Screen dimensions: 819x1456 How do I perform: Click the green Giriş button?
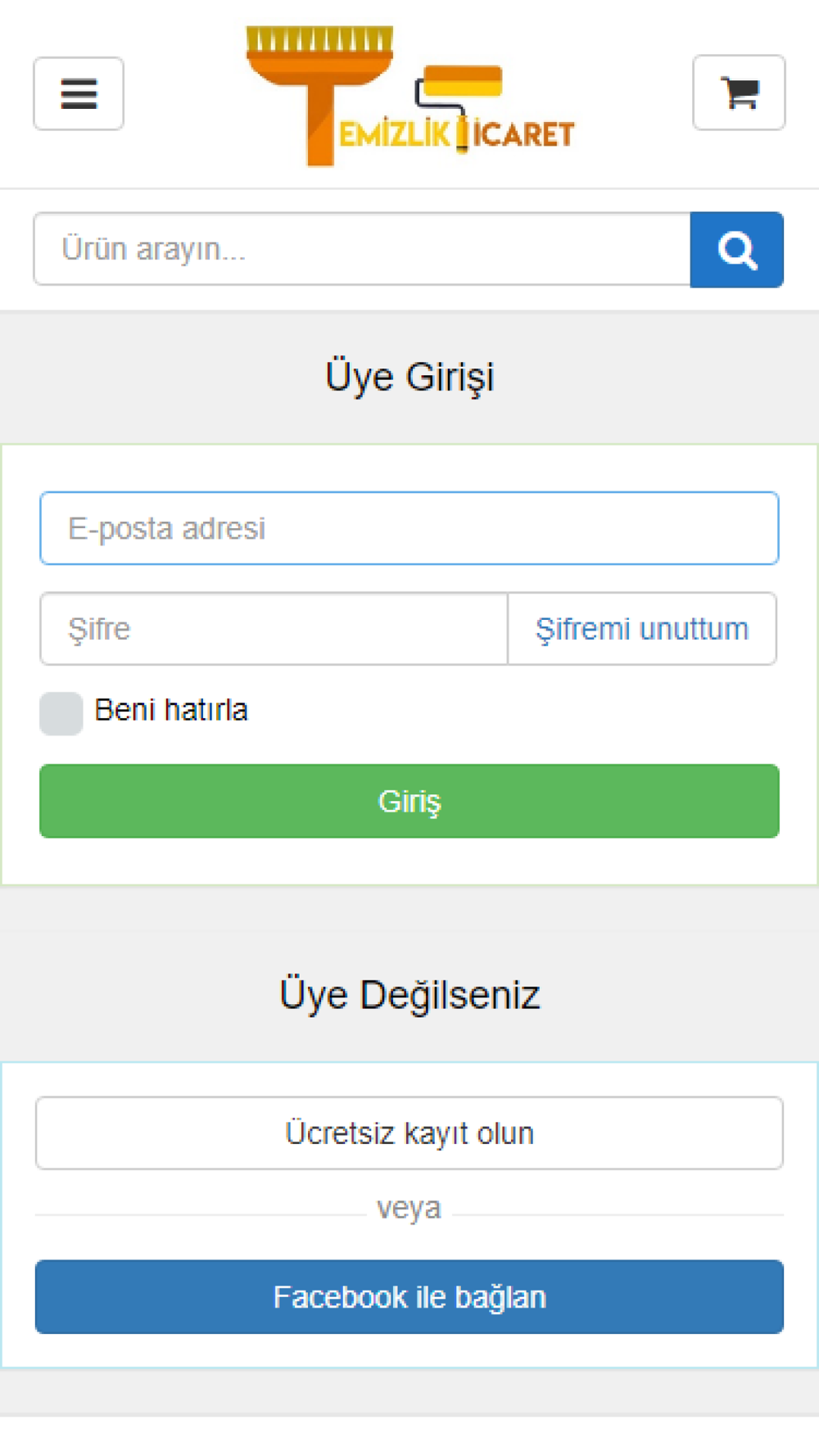click(x=409, y=801)
